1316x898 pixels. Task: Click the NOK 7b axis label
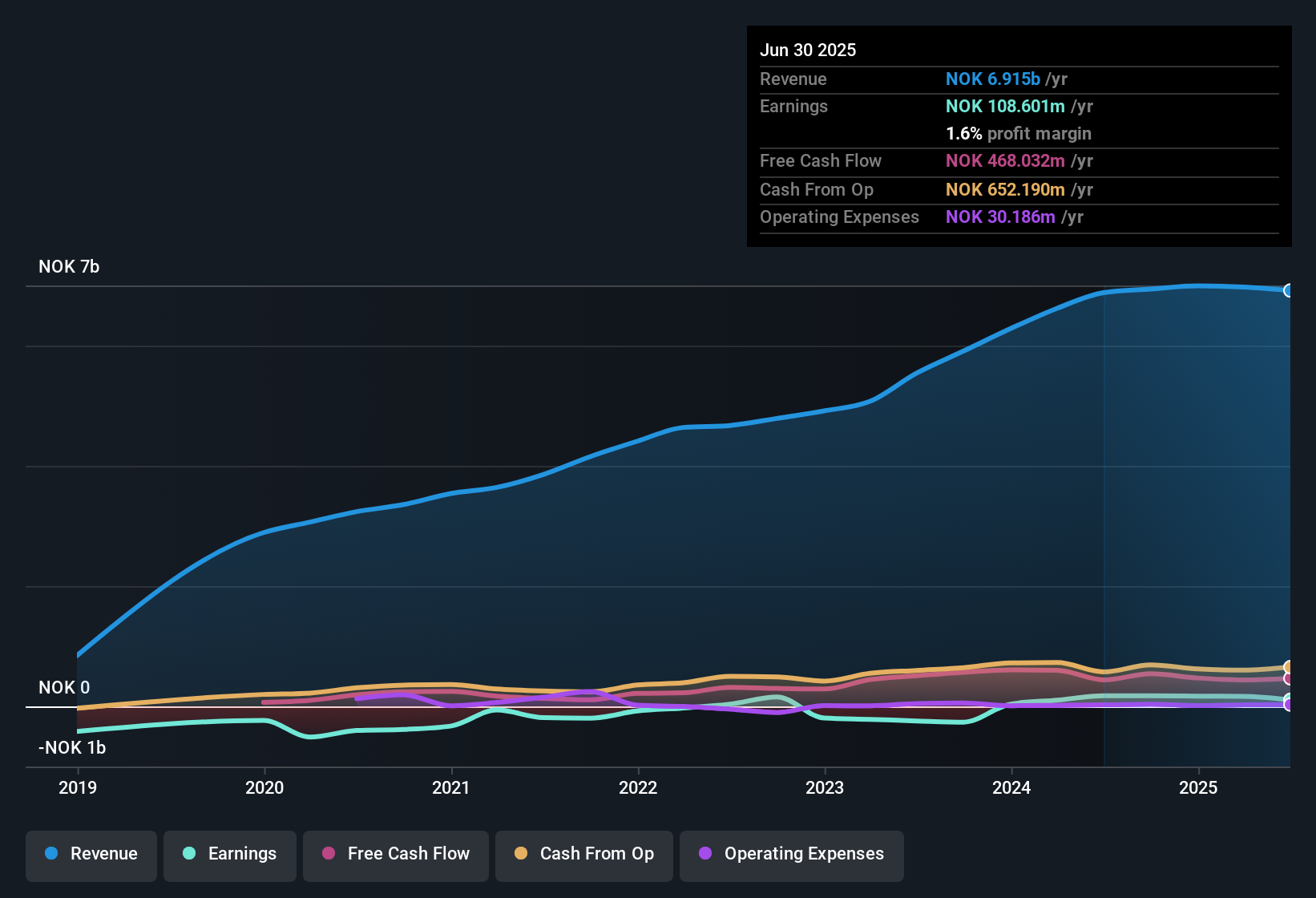click(69, 266)
